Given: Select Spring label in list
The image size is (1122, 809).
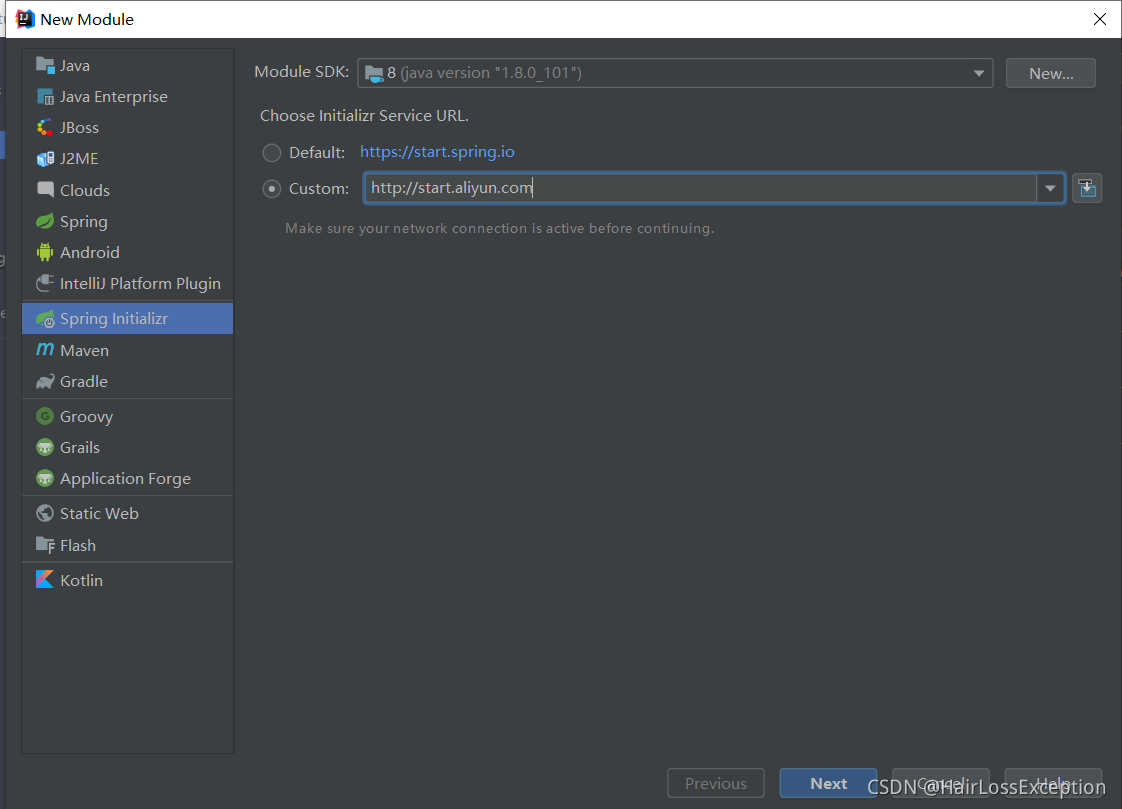Looking at the screenshot, I should (x=84, y=222).
